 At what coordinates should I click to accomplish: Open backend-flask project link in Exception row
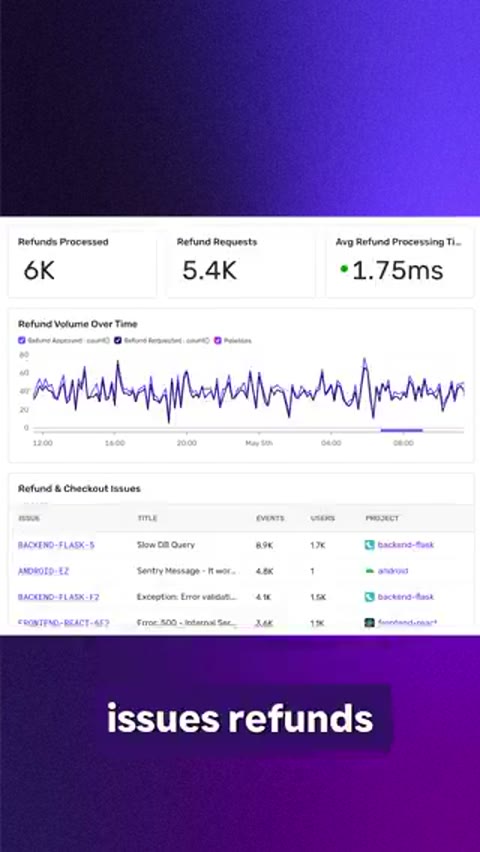[x=406, y=597]
